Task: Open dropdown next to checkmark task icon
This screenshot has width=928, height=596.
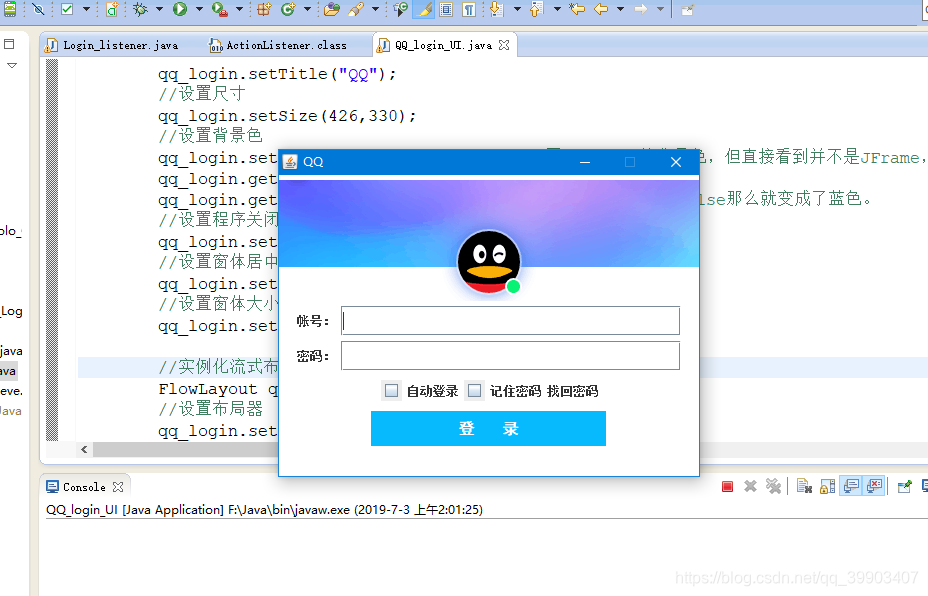Action: coord(86,9)
